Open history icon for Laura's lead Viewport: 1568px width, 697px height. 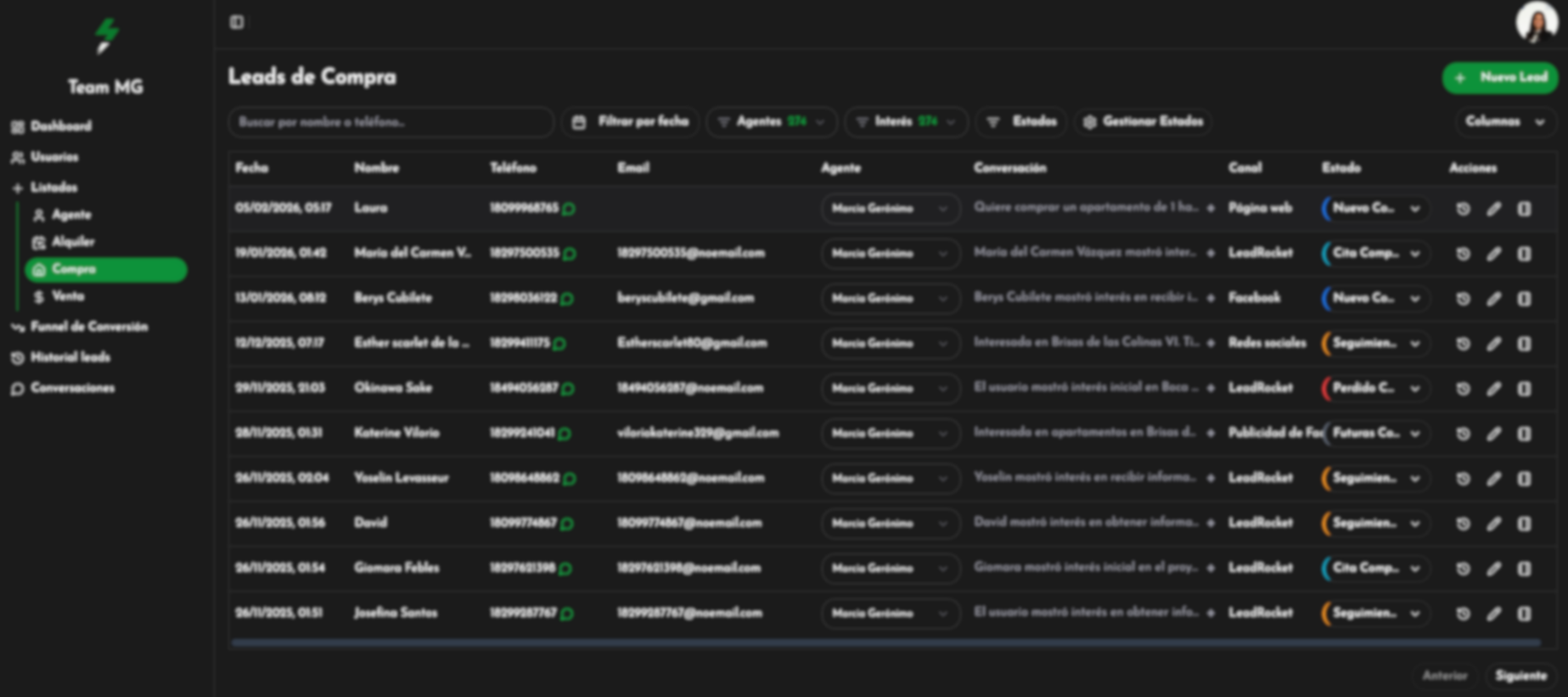click(1462, 209)
